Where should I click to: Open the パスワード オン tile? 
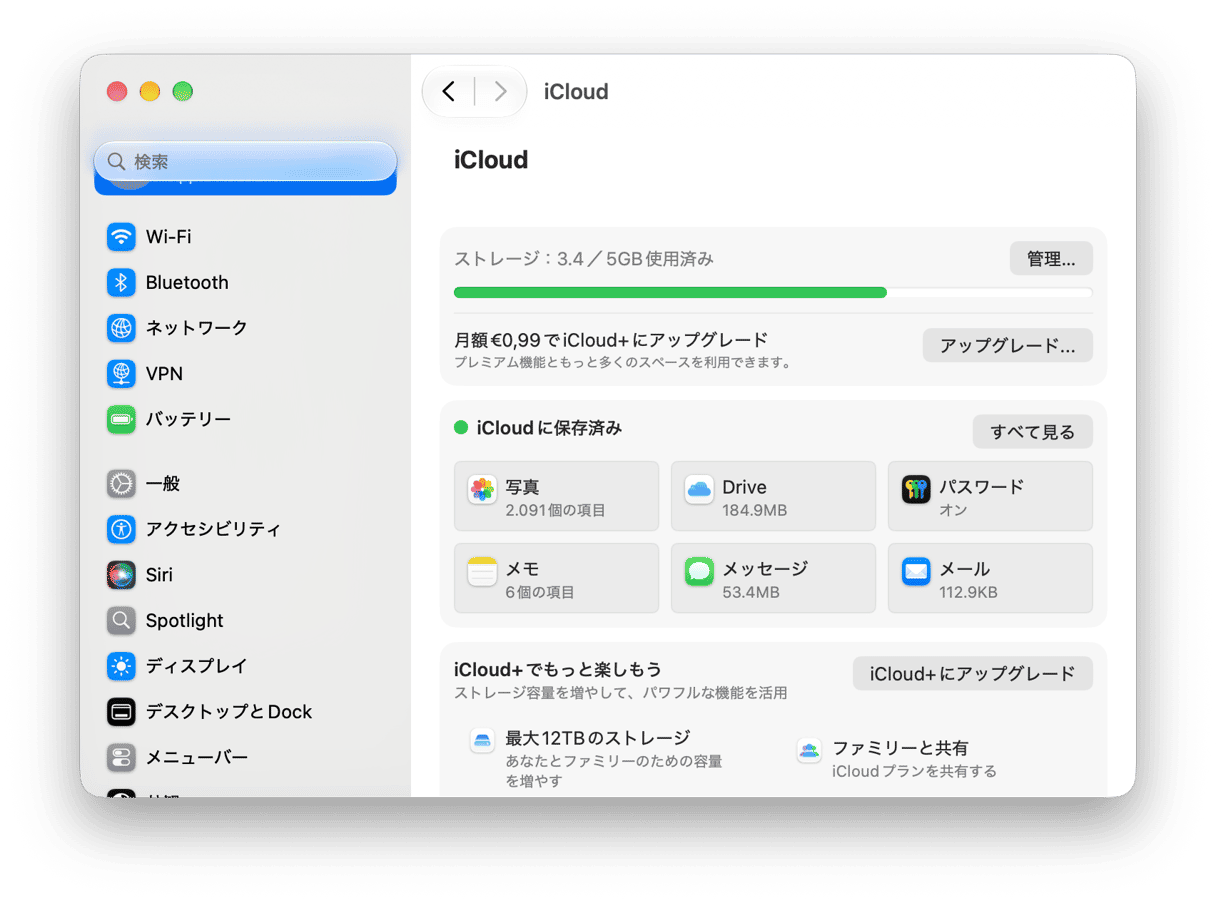coord(990,496)
